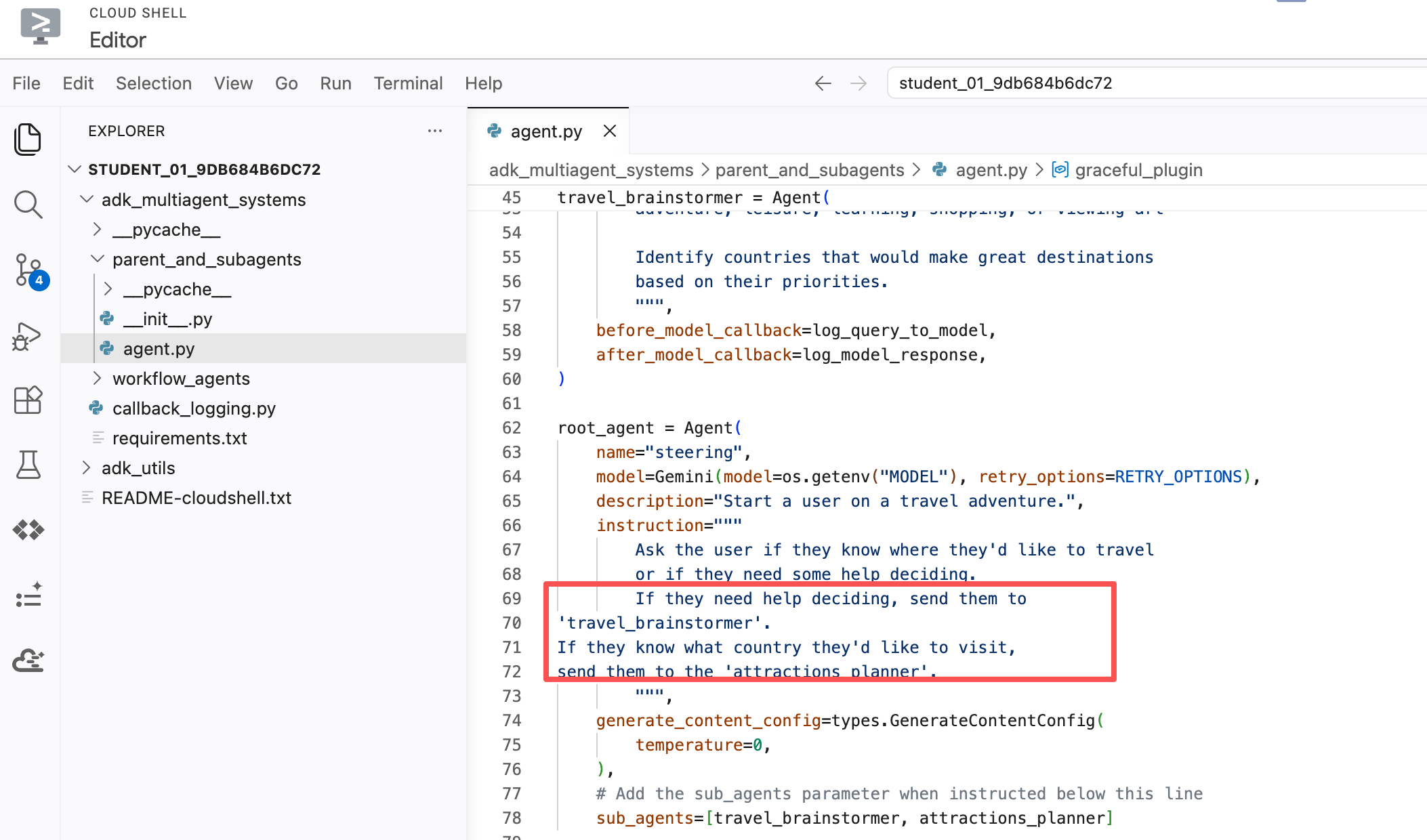This screenshot has height=840, width=1427.
Task: Expand the workflow_agents folder
Action: pos(97,378)
